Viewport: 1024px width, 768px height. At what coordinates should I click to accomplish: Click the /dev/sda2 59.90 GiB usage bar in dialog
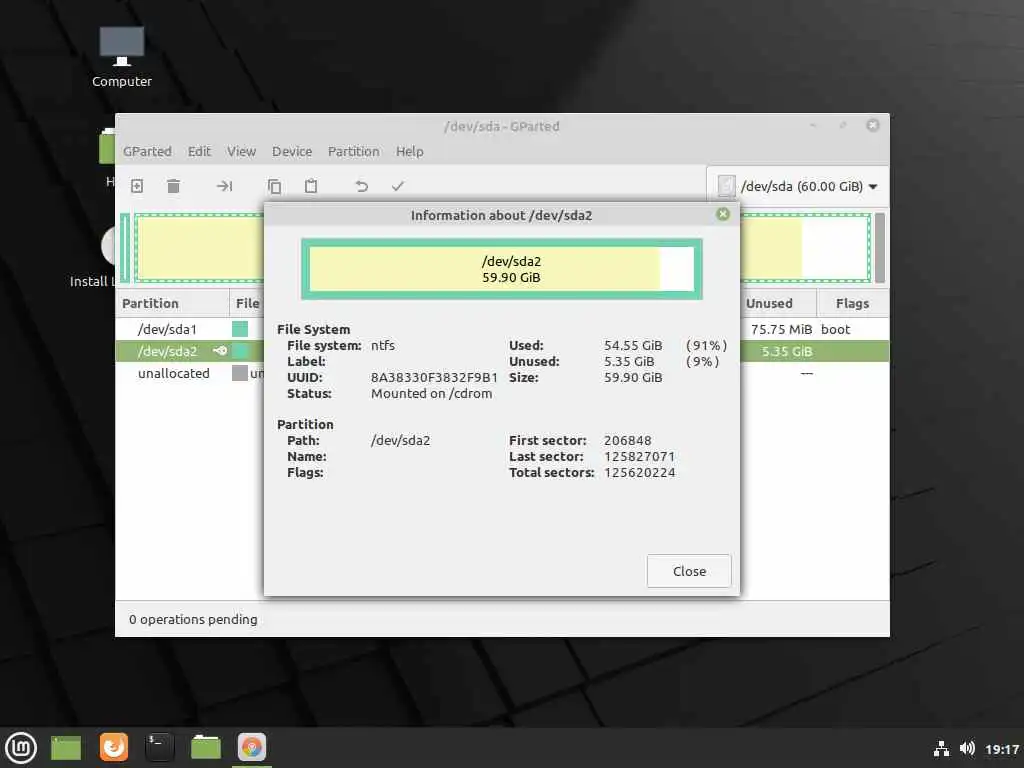pos(502,269)
